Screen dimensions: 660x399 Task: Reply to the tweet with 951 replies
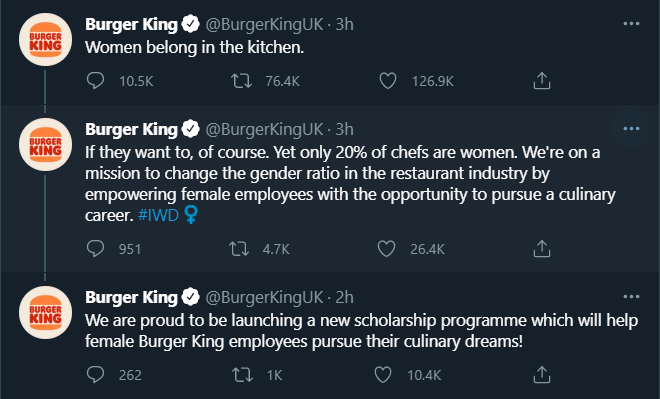(95, 248)
